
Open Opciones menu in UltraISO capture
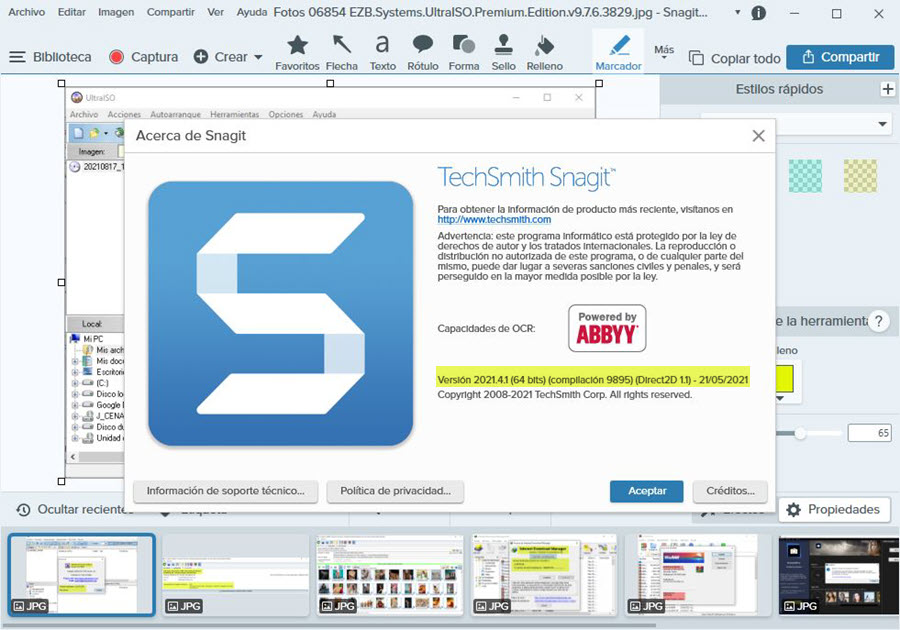pyautogui.click(x=285, y=114)
